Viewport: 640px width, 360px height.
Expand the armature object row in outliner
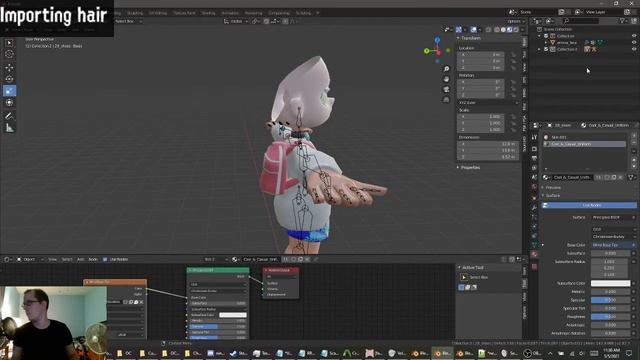tap(546, 42)
